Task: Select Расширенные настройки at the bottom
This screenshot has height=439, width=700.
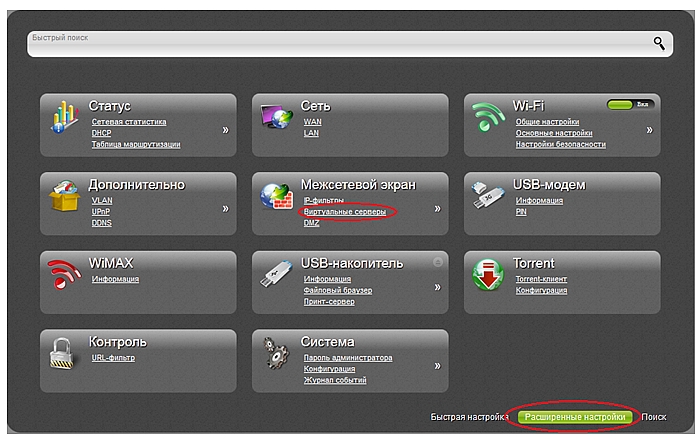Action: point(577,417)
